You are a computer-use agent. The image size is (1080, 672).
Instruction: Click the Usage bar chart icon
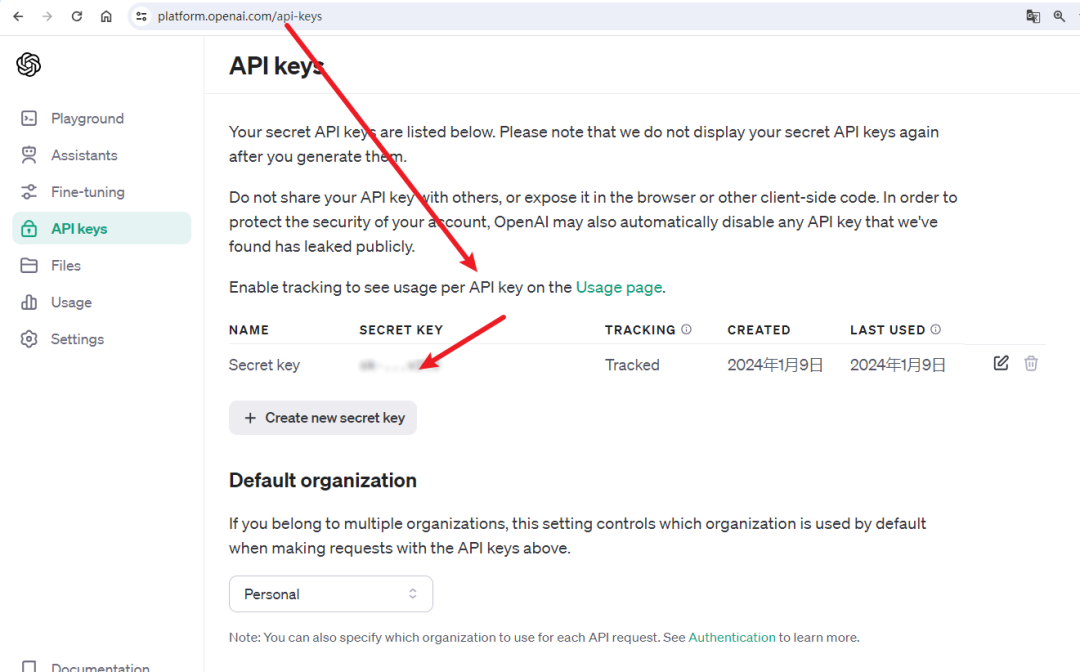point(29,302)
